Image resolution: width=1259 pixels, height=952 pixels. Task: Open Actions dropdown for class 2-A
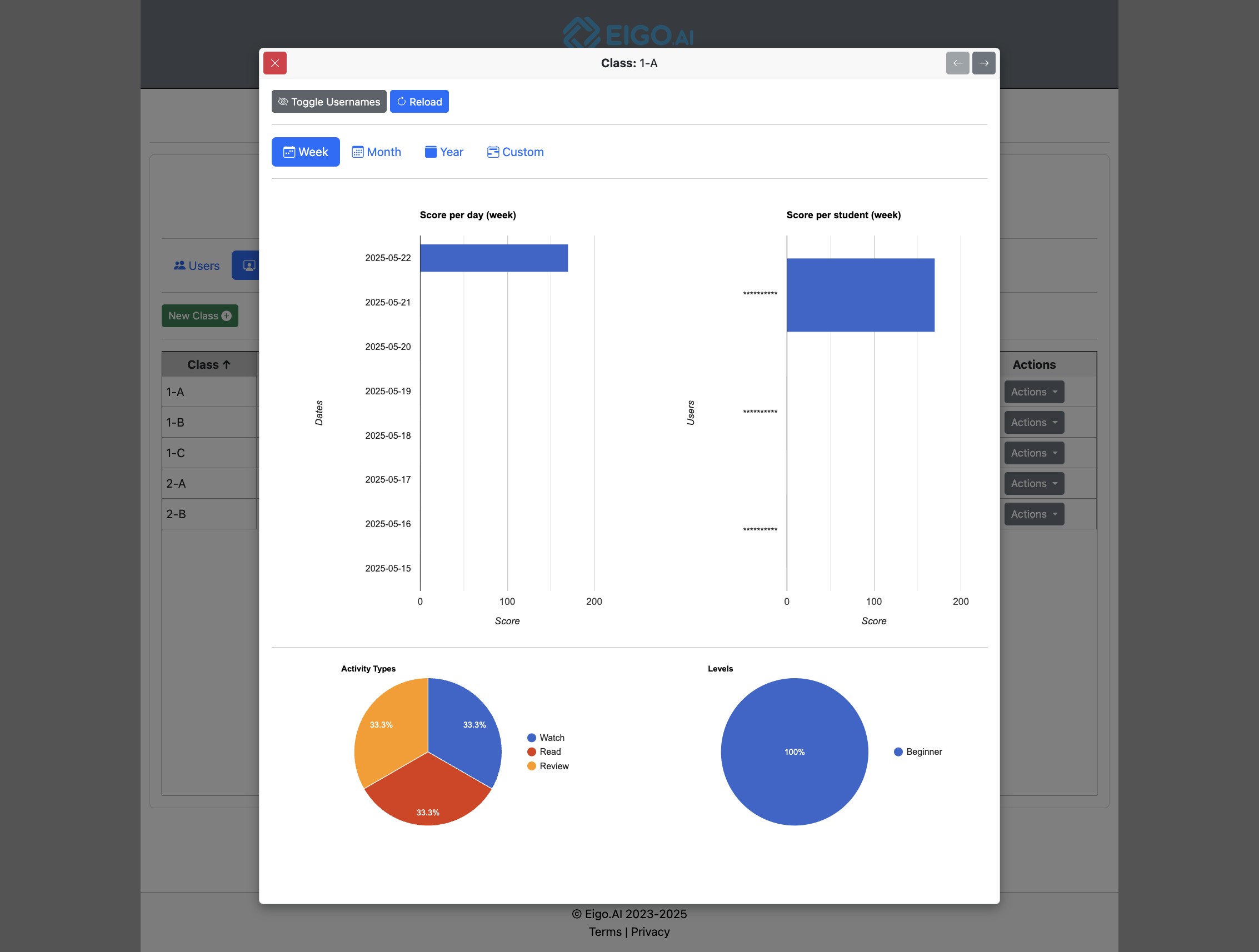1033,484
